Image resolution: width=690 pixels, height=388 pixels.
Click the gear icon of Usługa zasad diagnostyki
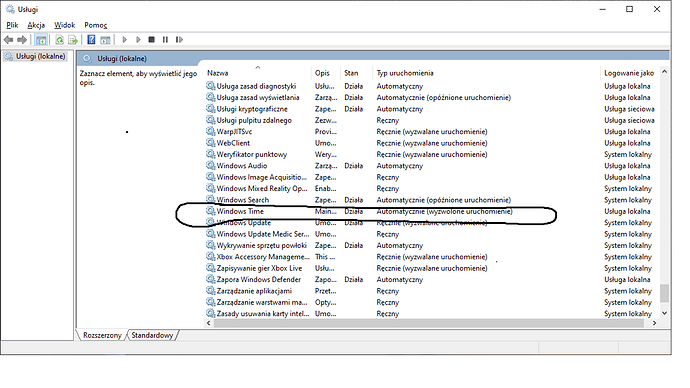[x=210, y=86]
